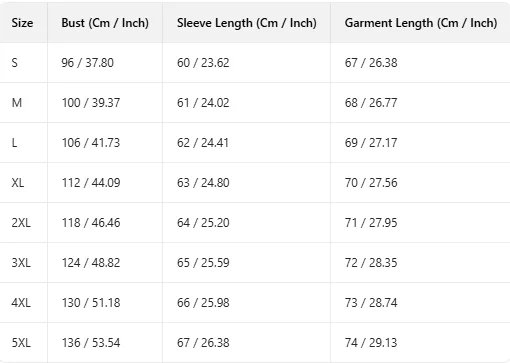The height and width of the screenshot is (363, 510).
Task: Click the 4XL size cell
Action: [21, 303]
